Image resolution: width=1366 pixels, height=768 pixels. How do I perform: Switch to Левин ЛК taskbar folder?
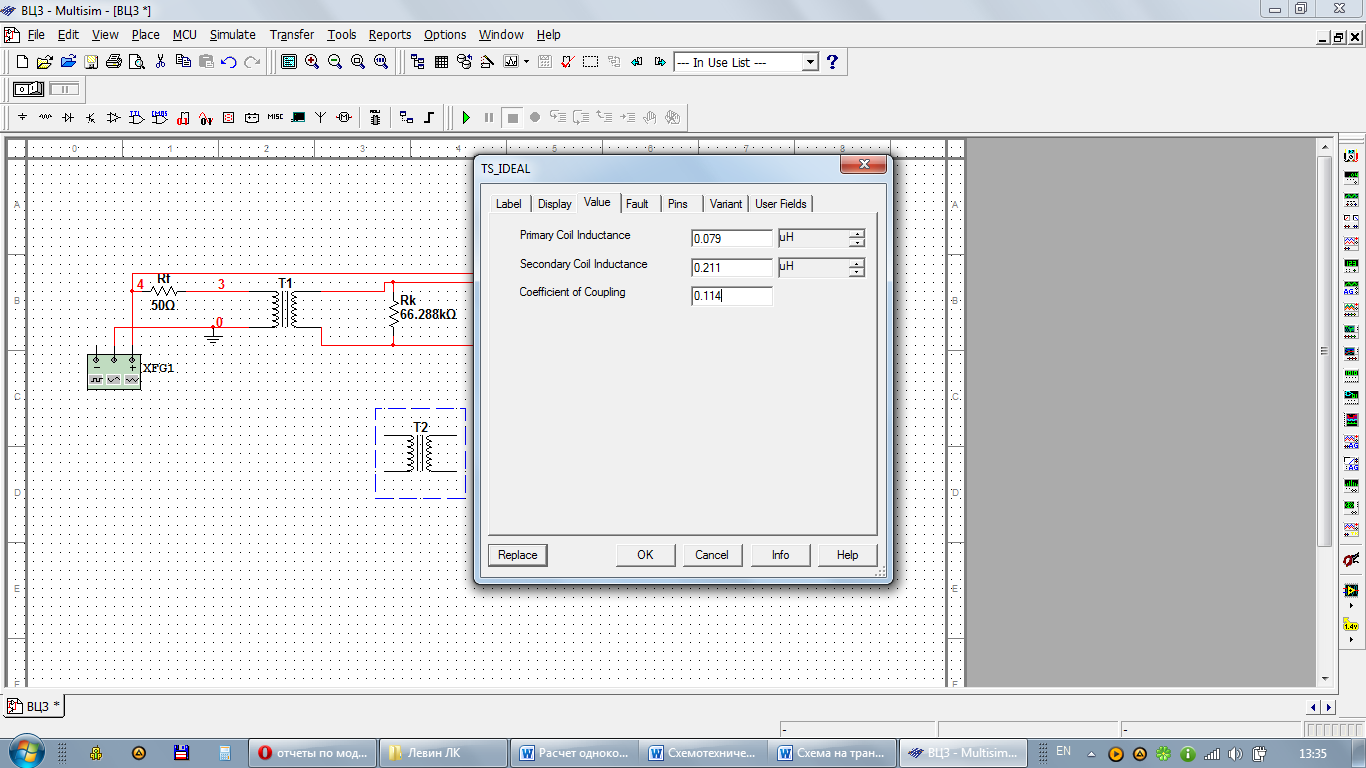pos(444,753)
